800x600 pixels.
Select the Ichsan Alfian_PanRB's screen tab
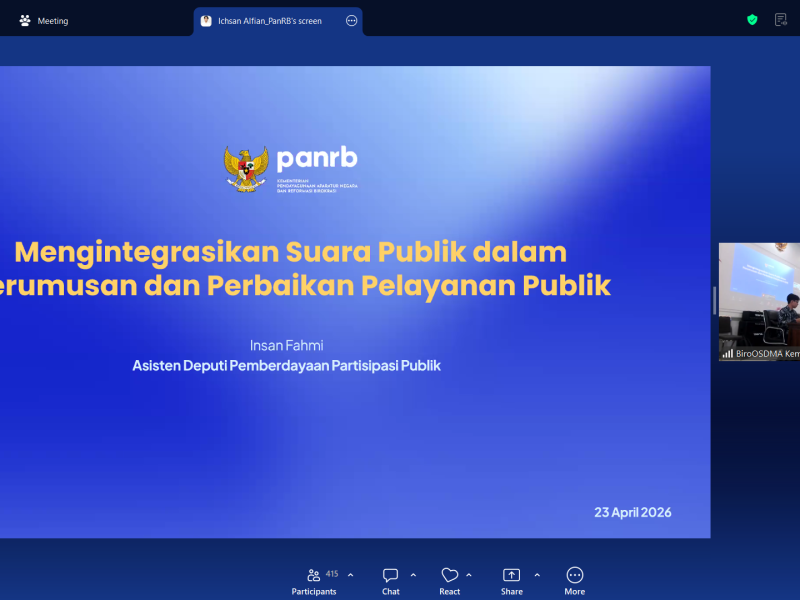pyautogui.click(x=270, y=21)
